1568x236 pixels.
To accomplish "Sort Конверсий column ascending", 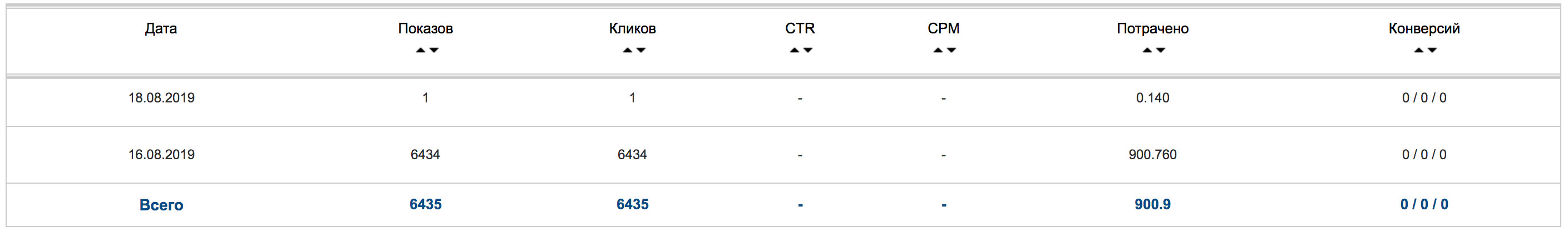I will pyautogui.click(x=1418, y=51).
